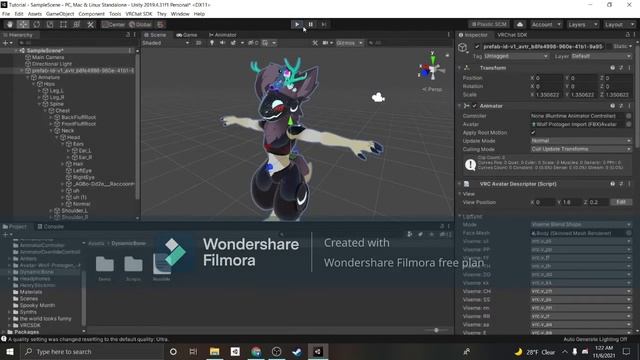Open Transform component help icon
Viewport: 640px width, 360px height.
(x=612, y=68)
